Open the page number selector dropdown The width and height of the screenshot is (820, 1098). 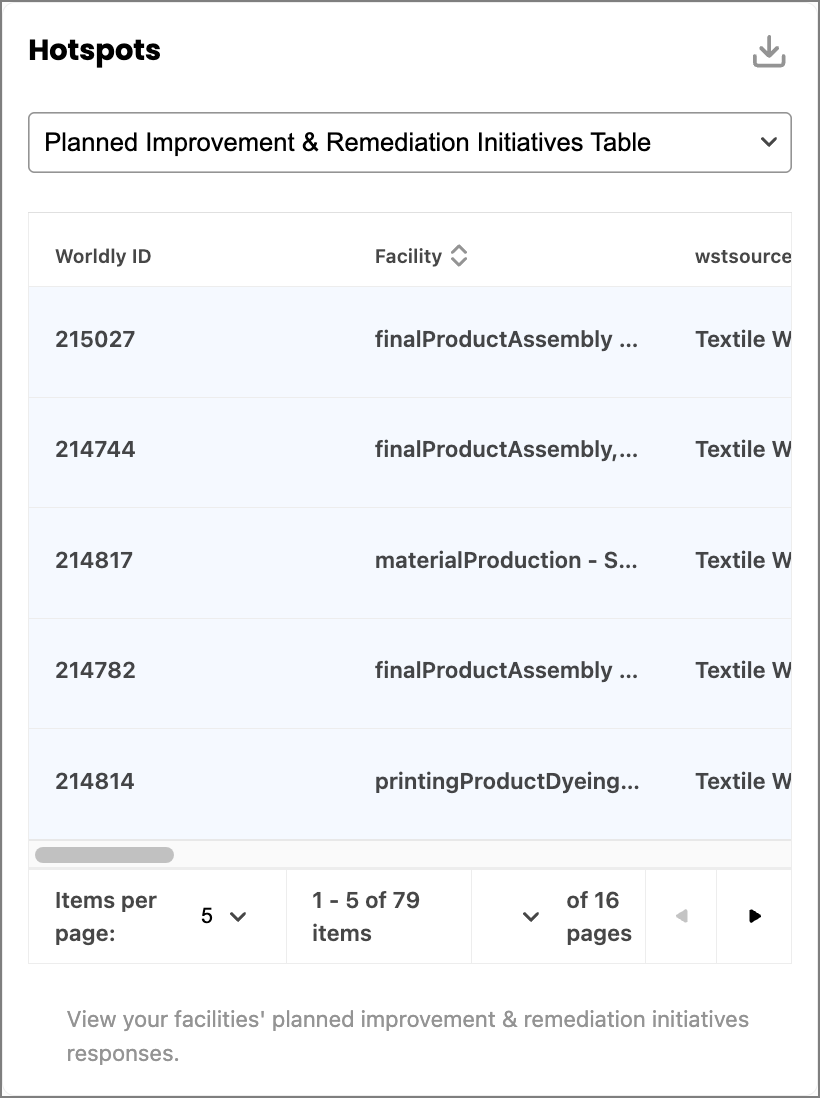(x=531, y=916)
